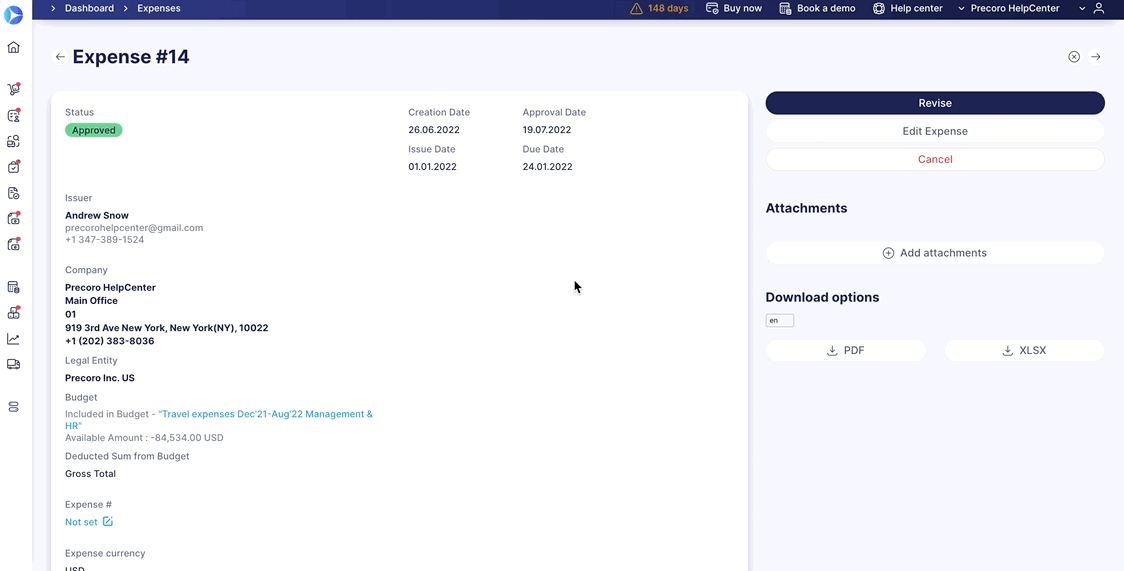This screenshot has width=1124, height=571.
Task: Click the Expense #14 page title
Action: pyautogui.click(x=131, y=57)
